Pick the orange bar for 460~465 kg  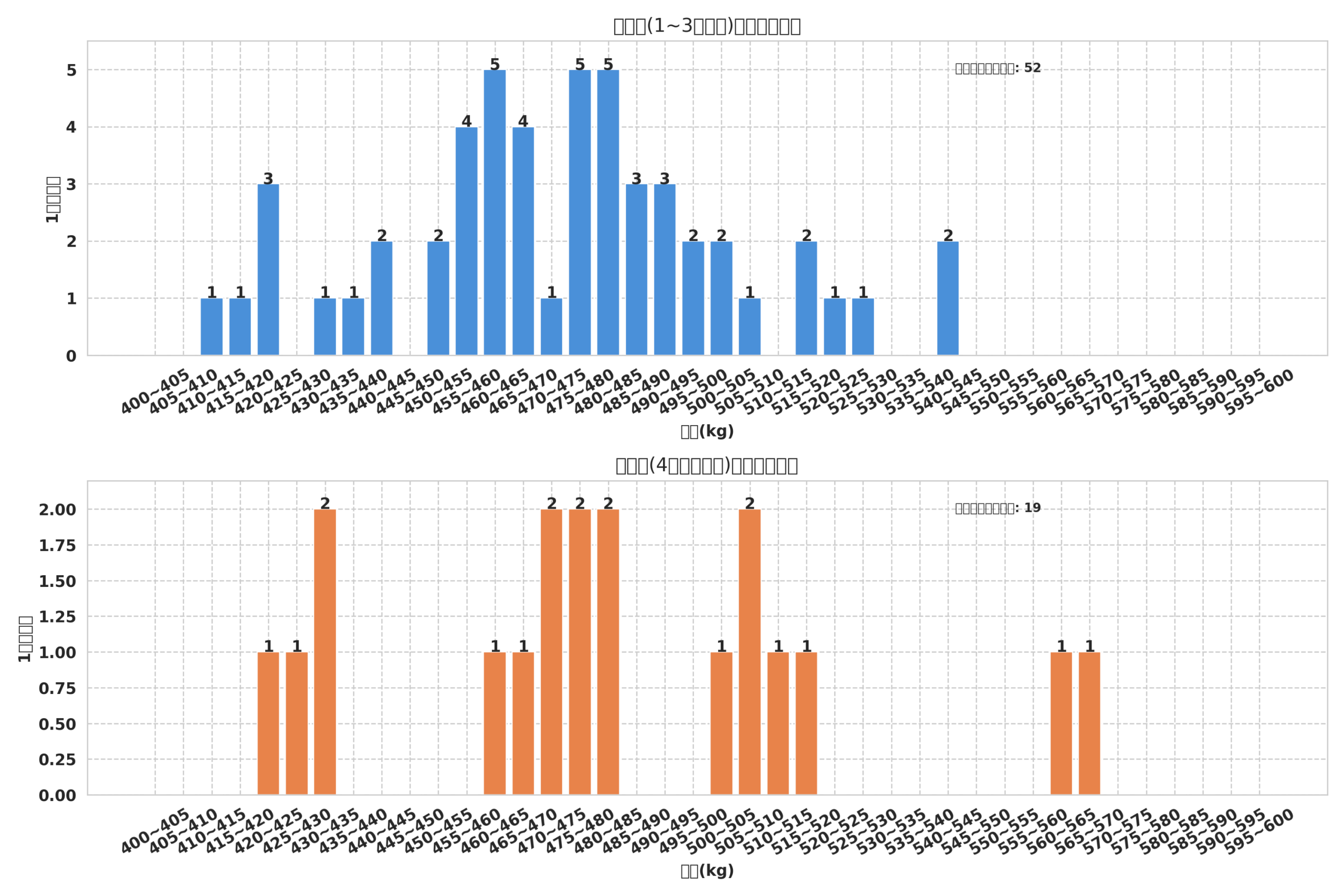point(495,723)
